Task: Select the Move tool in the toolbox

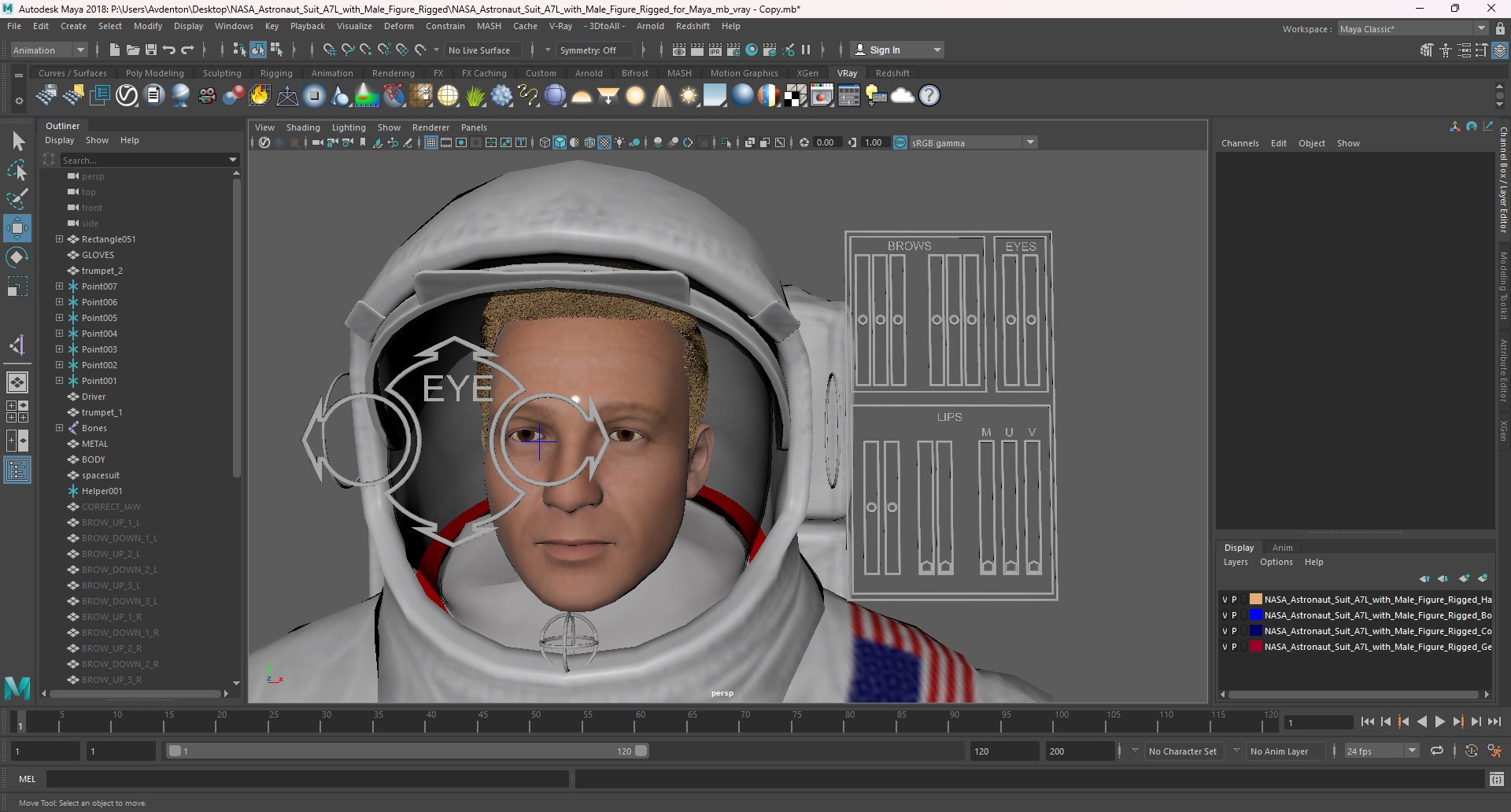Action: pos(17,228)
